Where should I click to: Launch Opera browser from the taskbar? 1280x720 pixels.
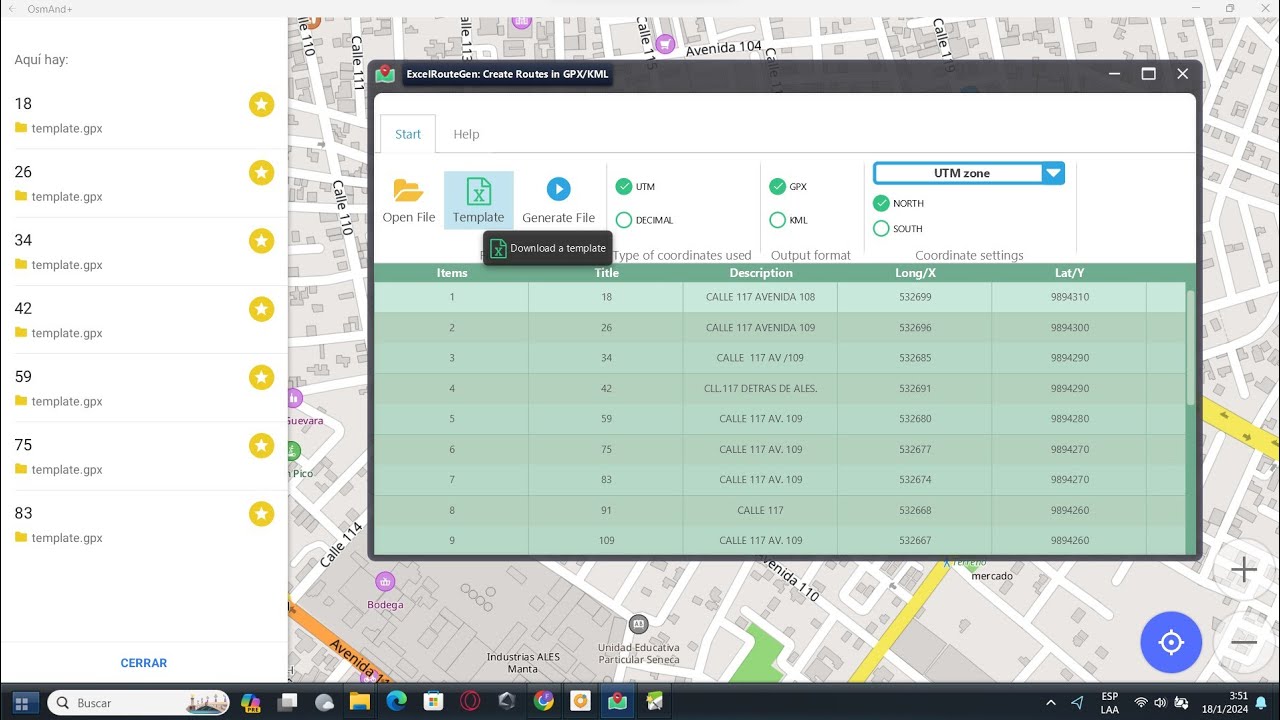click(x=470, y=702)
